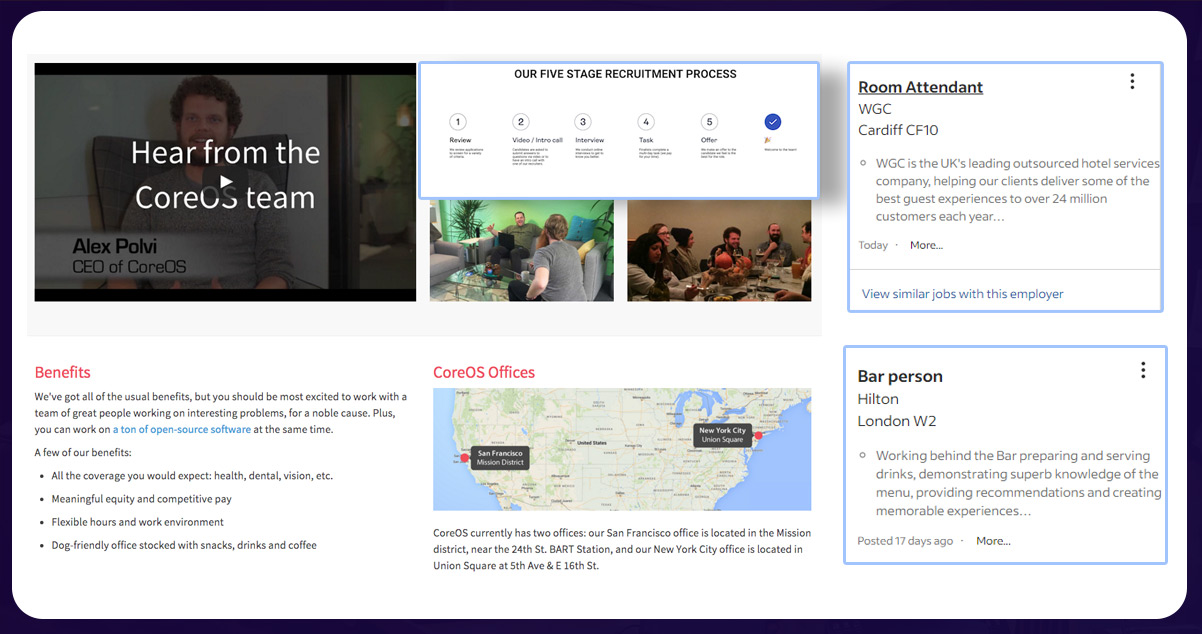The image size is (1202, 634).
Task: Click New York City Union Square label
Action: click(x=722, y=435)
